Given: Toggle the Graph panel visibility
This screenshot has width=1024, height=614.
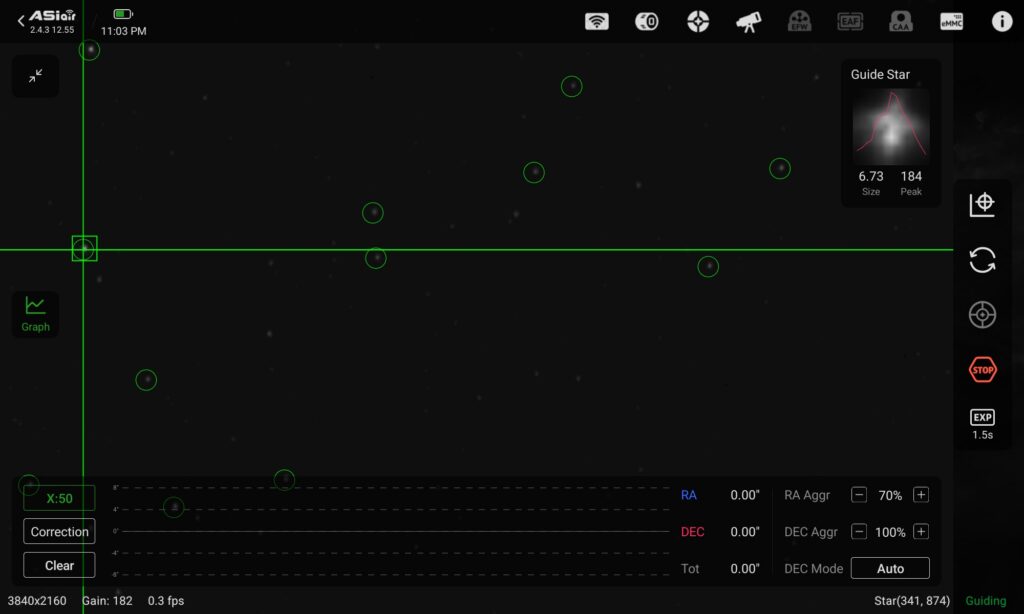Looking at the screenshot, I should [35, 314].
